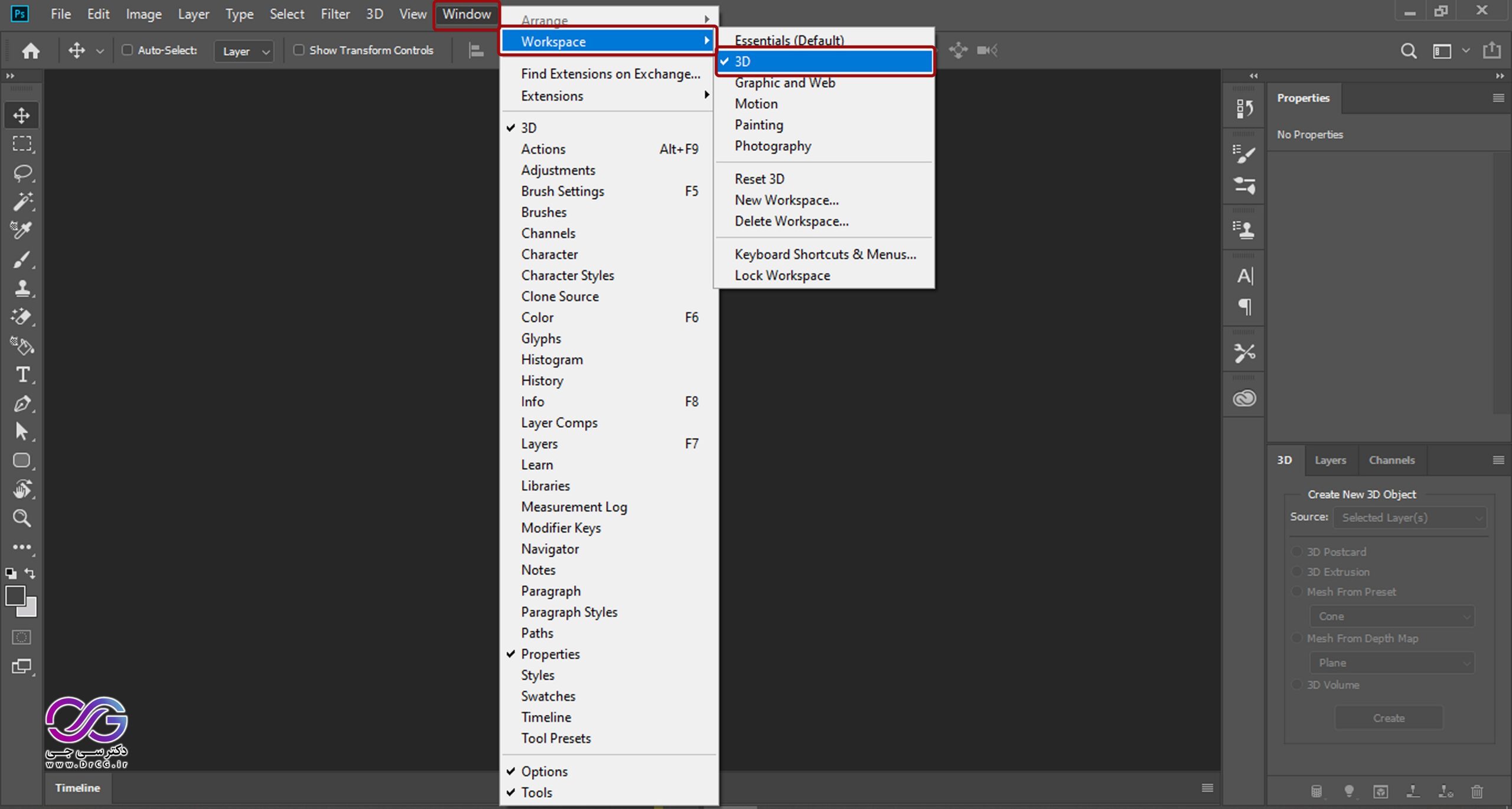The image size is (1512, 809).
Task: Select the Magic Wand tool
Action: point(22,202)
